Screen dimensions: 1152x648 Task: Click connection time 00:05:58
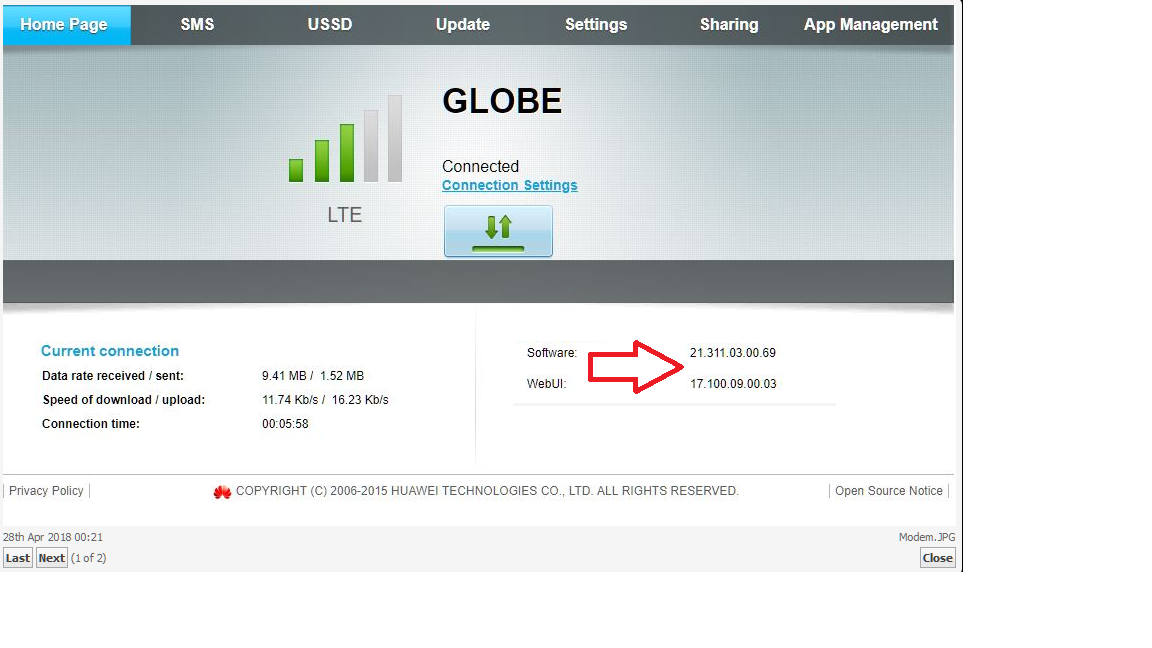(x=285, y=424)
